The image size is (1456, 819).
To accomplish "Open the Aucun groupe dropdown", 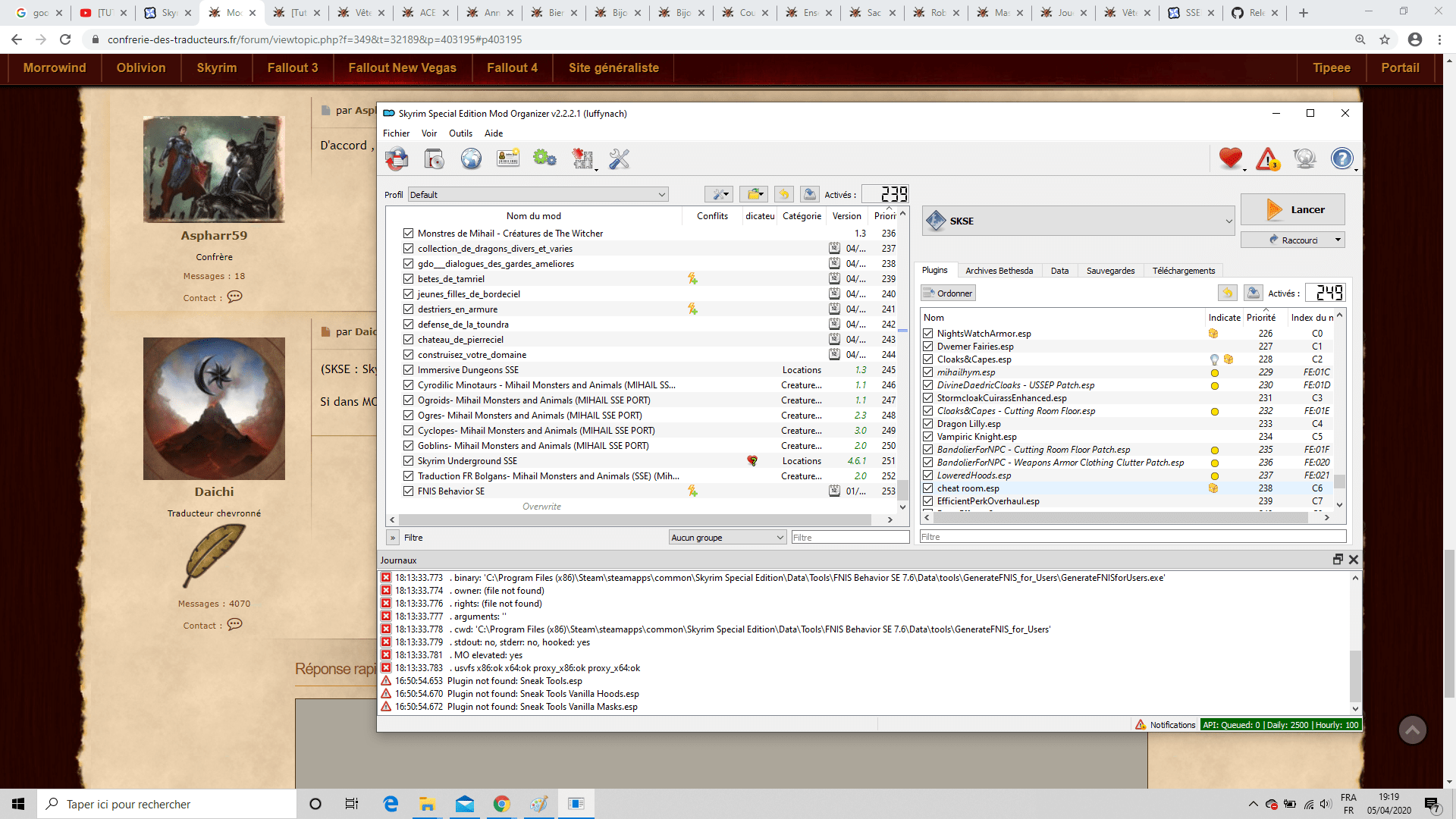I will coord(726,538).
